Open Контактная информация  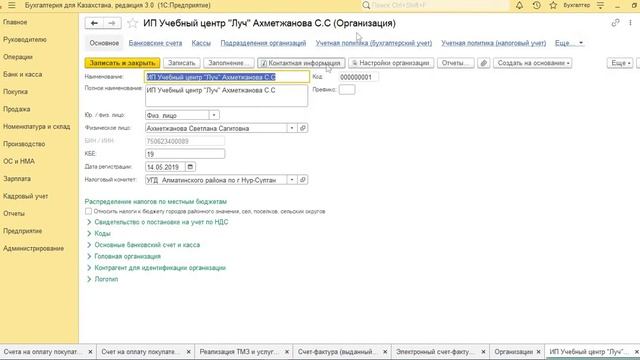pyautogui.click(x=301, y=63)
